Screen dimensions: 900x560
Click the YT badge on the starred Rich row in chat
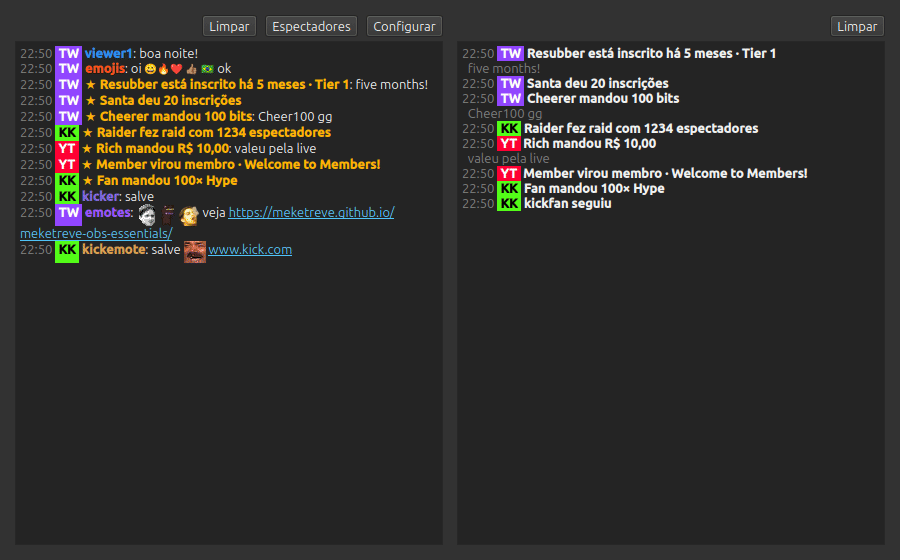[67, 149]
